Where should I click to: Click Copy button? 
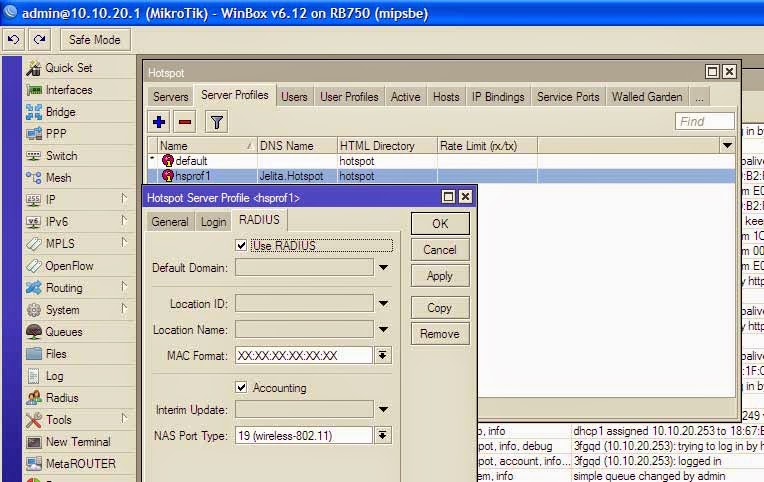(440, 308)
